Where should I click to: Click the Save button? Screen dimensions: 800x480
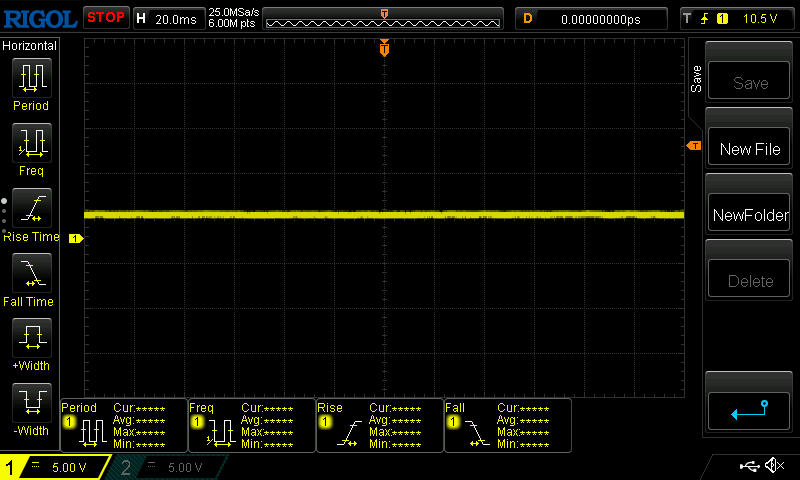pos(749,82)
